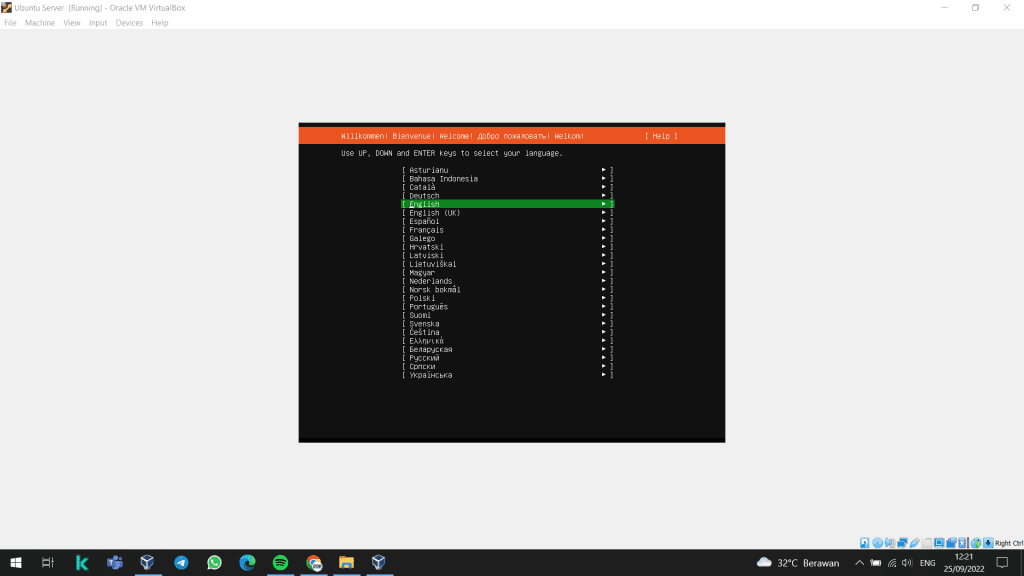Open the 32°C Berawan weather widget
Viewport: 1024px width, 576px height.
[798, 563]
